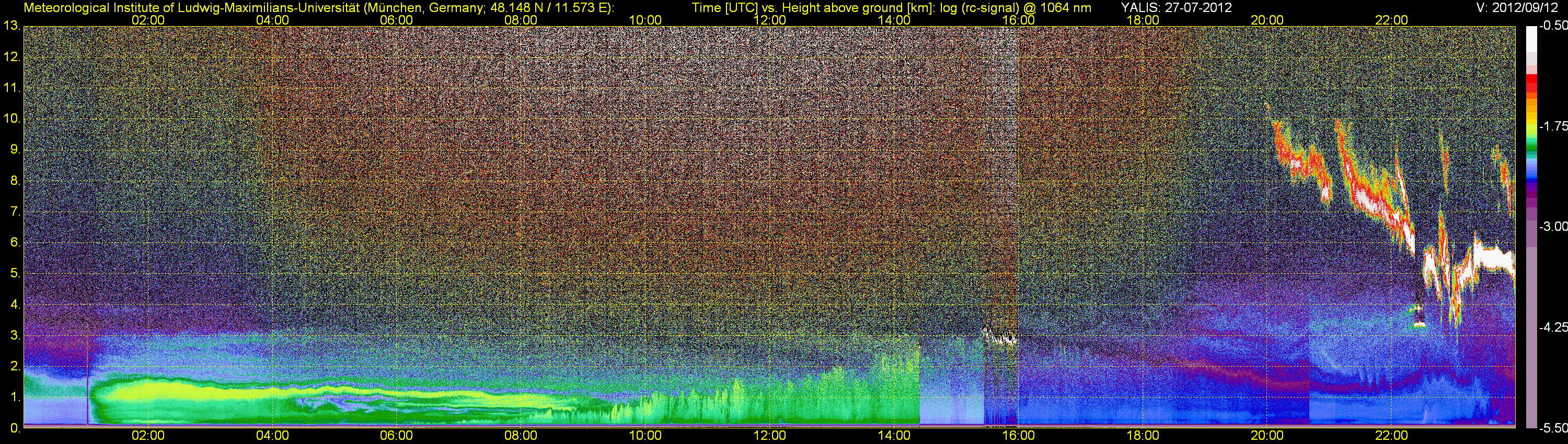Click the 10. height axis label
This screenshot has width=1568, height=444.
[x=12, y=119]
